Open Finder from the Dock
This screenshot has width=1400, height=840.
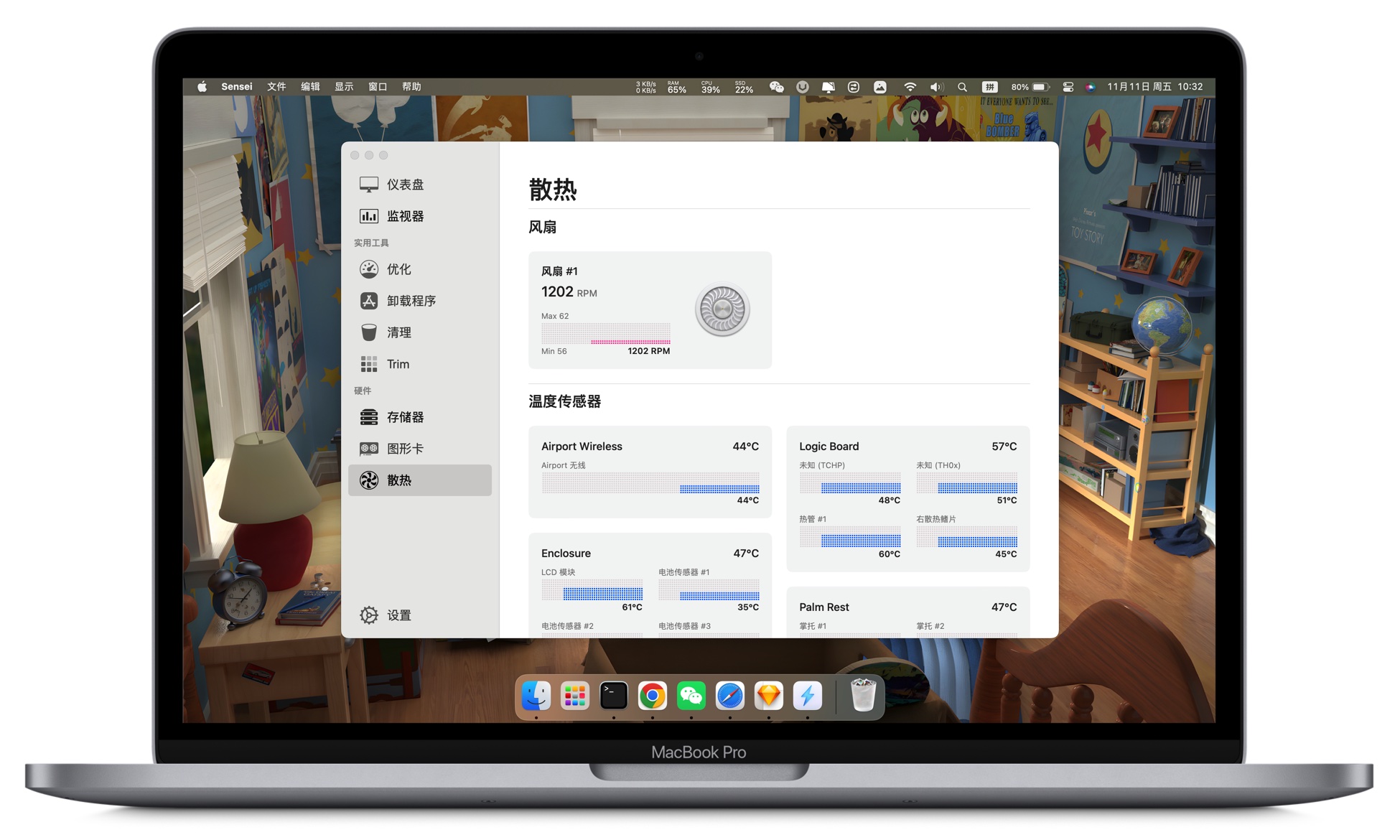tap(536, 696)
